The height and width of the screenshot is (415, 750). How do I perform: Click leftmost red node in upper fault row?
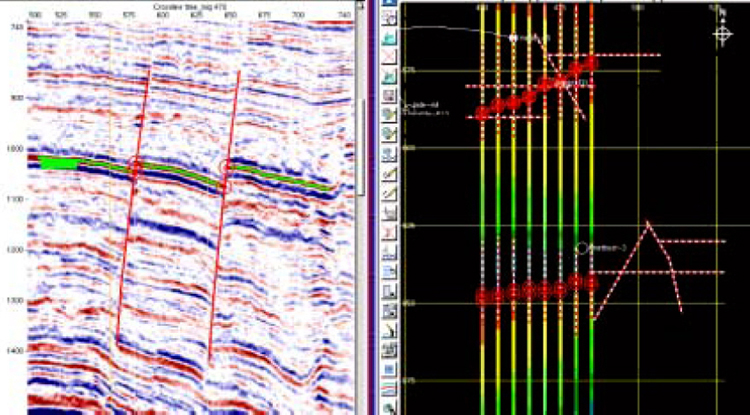pyautogui.click(x=482, y=112)
